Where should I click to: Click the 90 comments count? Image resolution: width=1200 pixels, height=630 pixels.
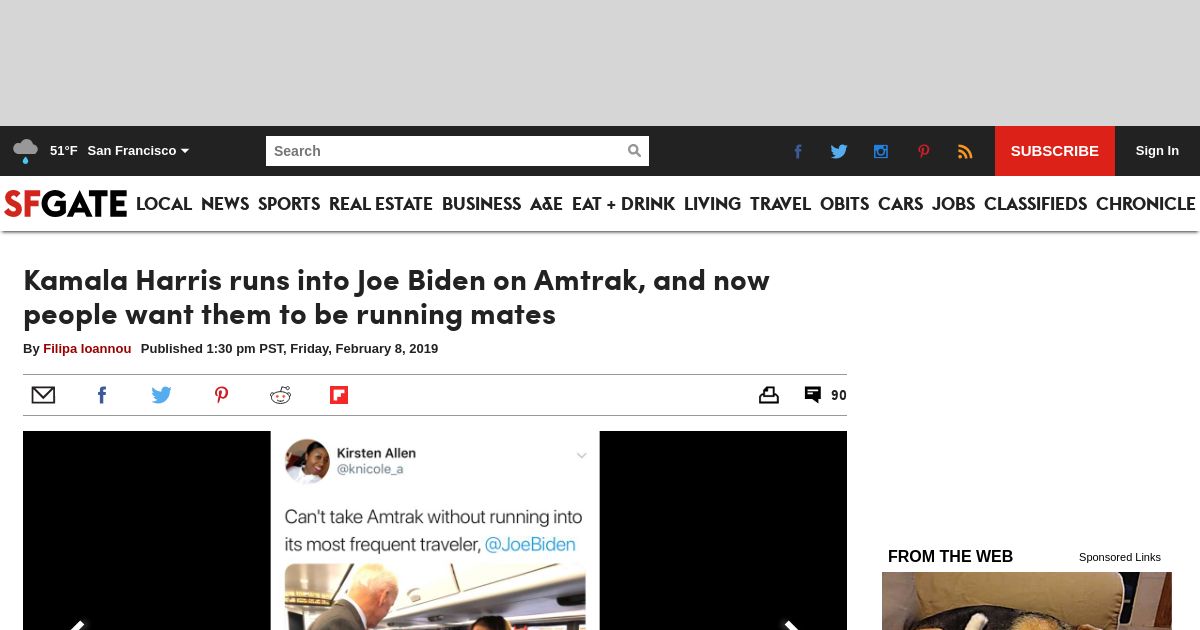(839, 396)
